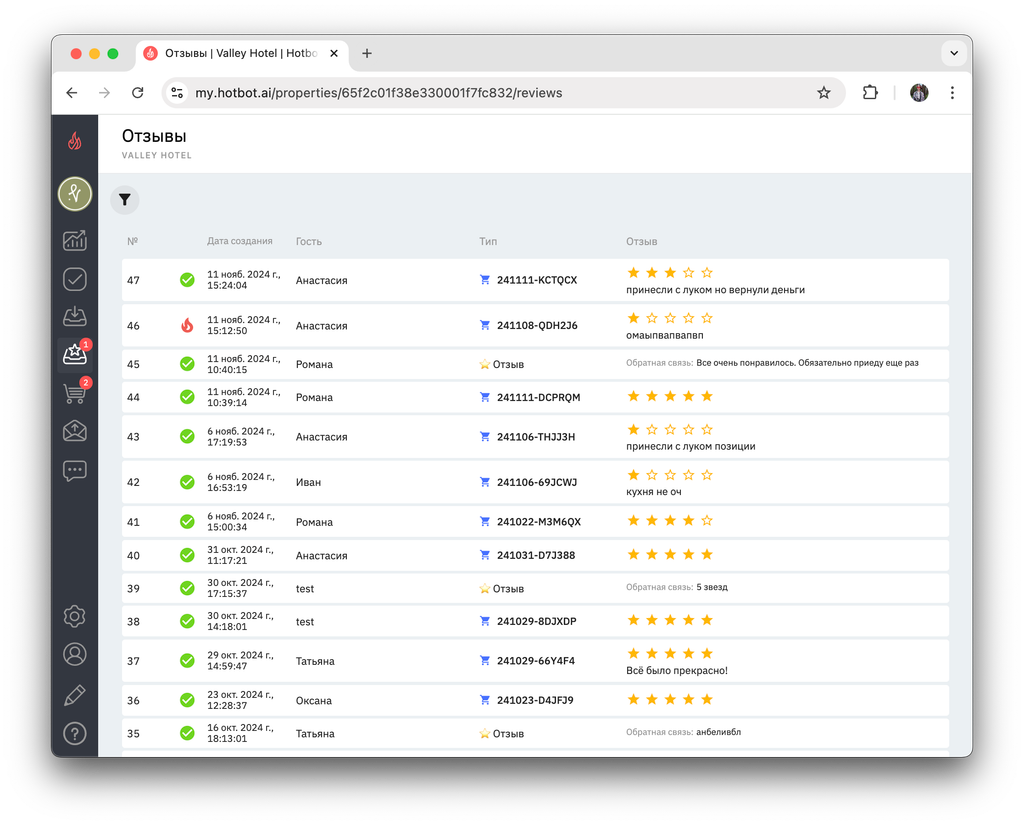Click the fire status icon of review 46
This screenshot has width=1024, height=825.
(187, 325)
